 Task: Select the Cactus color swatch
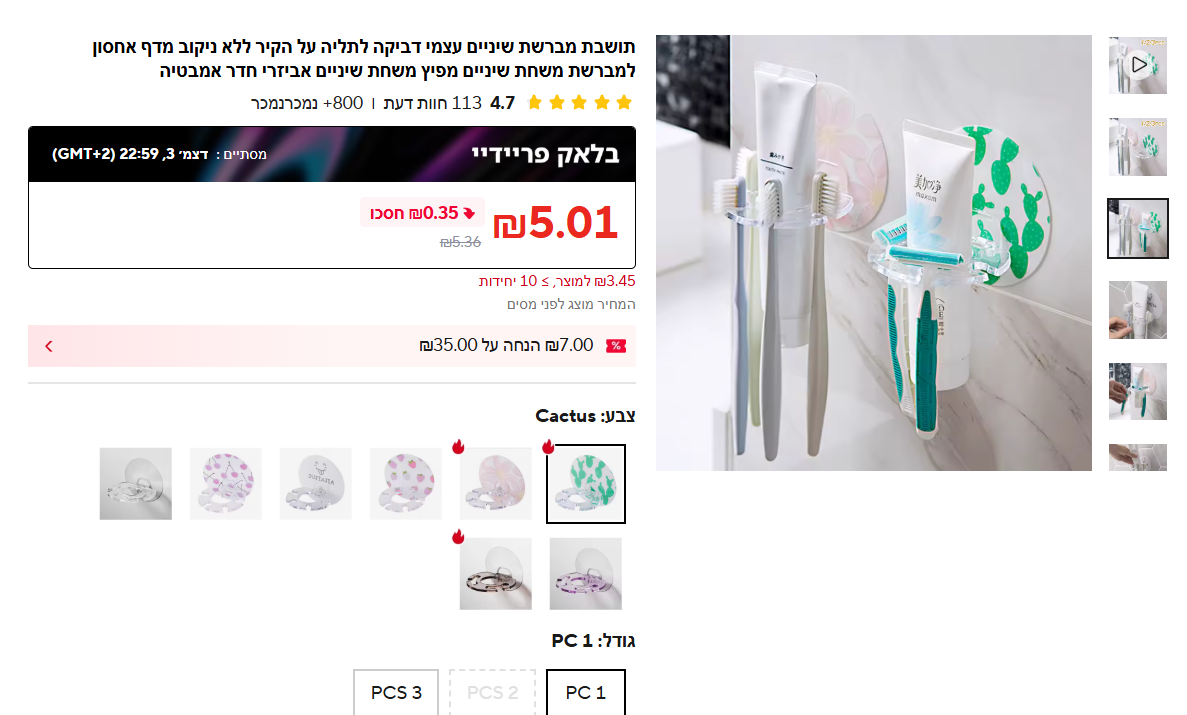pyautogui.click(x=586, y=484)
